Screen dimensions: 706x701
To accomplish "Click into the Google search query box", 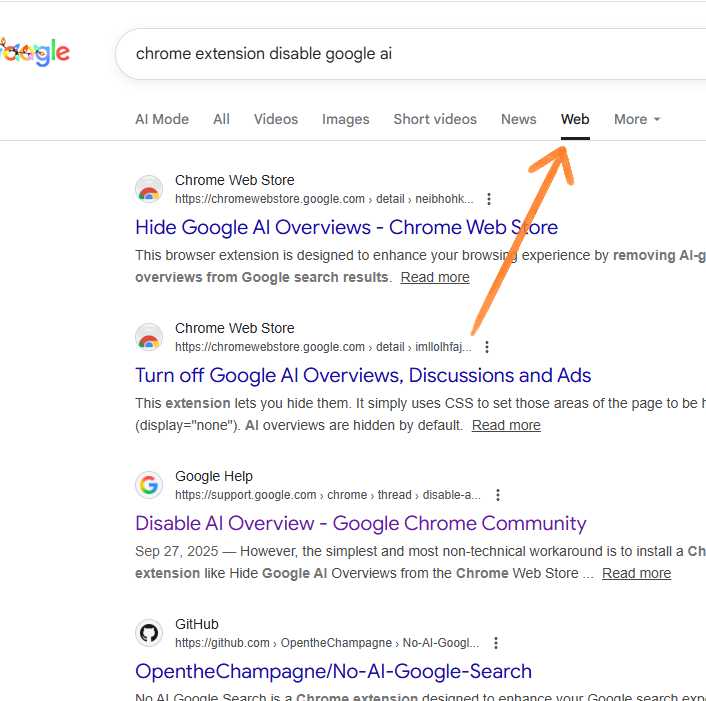I will [411, 54].
